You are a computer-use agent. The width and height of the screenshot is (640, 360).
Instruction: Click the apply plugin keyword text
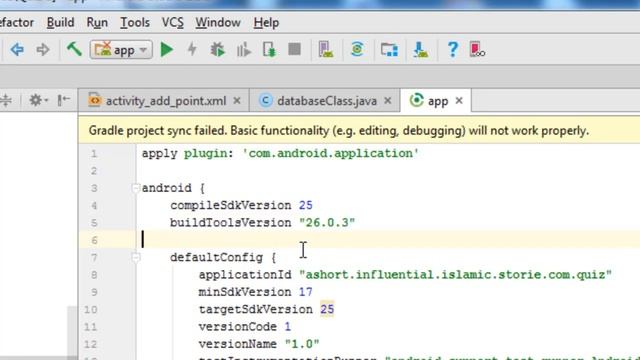pos(187,153)
